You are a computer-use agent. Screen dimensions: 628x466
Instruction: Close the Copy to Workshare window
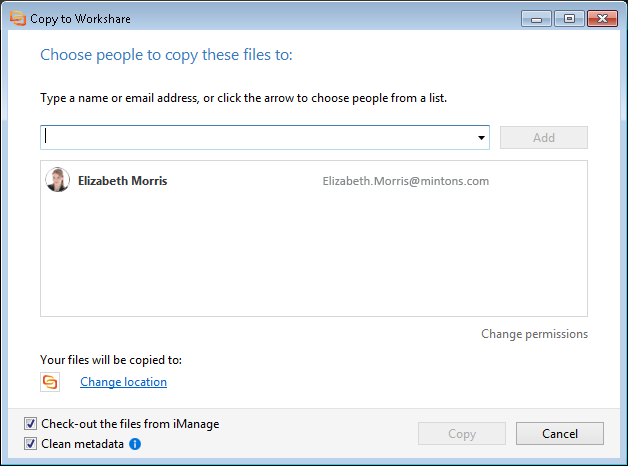[x=602, y=19]
